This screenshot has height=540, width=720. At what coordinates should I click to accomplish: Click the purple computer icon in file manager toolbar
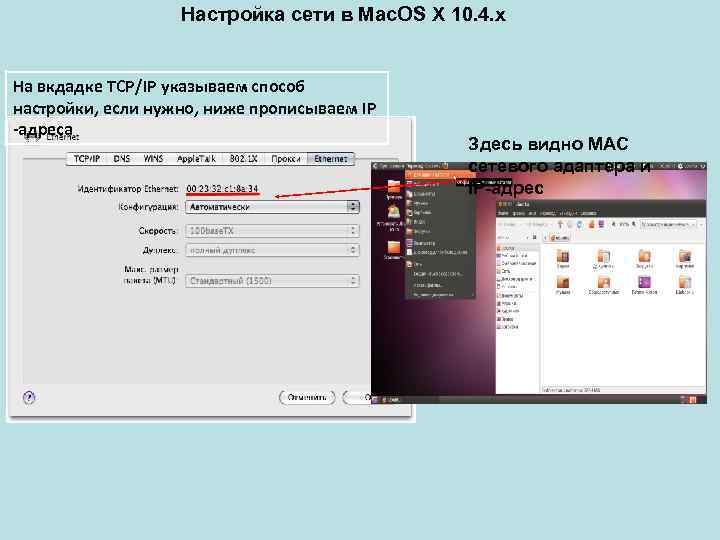coord(601,224)
